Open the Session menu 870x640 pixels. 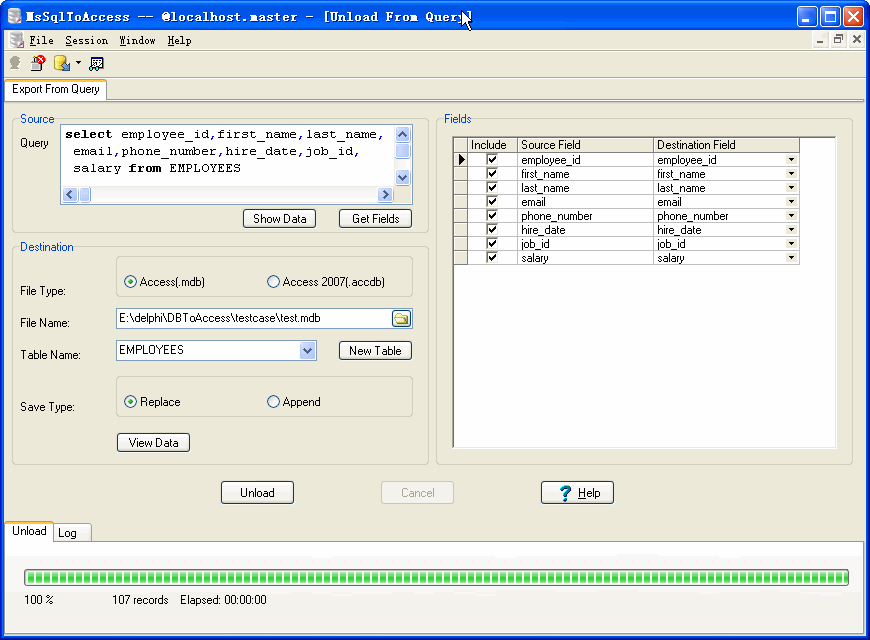coord(87,41)
